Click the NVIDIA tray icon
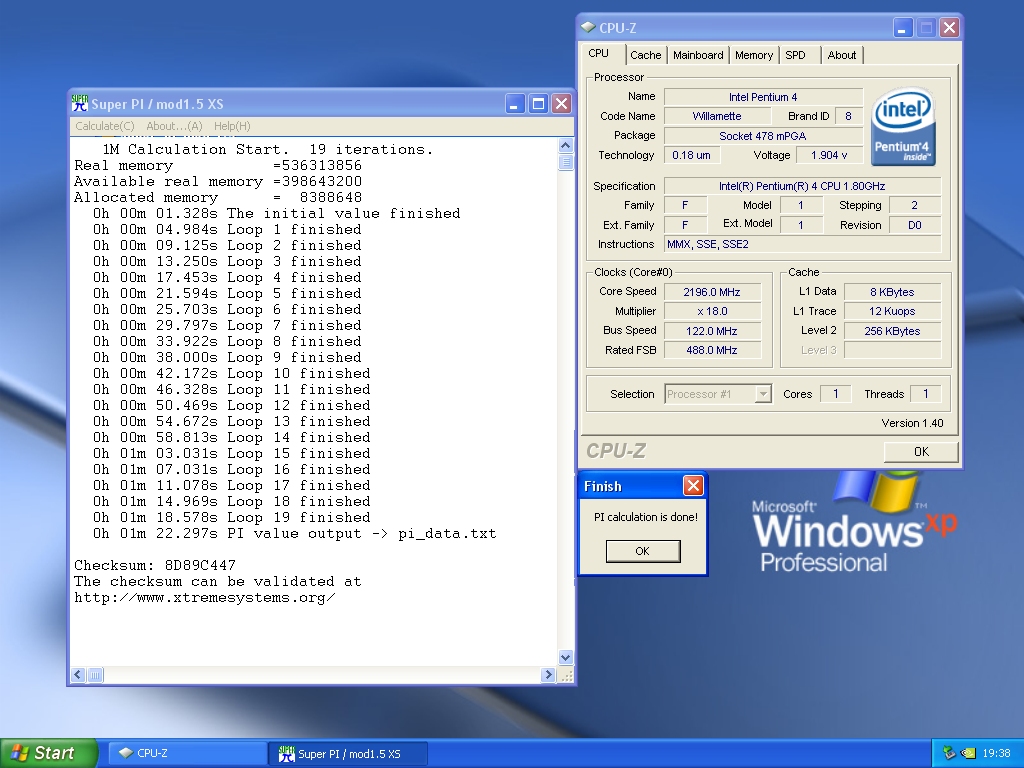This screenshot has height=768, width=1024. point(968,753)
